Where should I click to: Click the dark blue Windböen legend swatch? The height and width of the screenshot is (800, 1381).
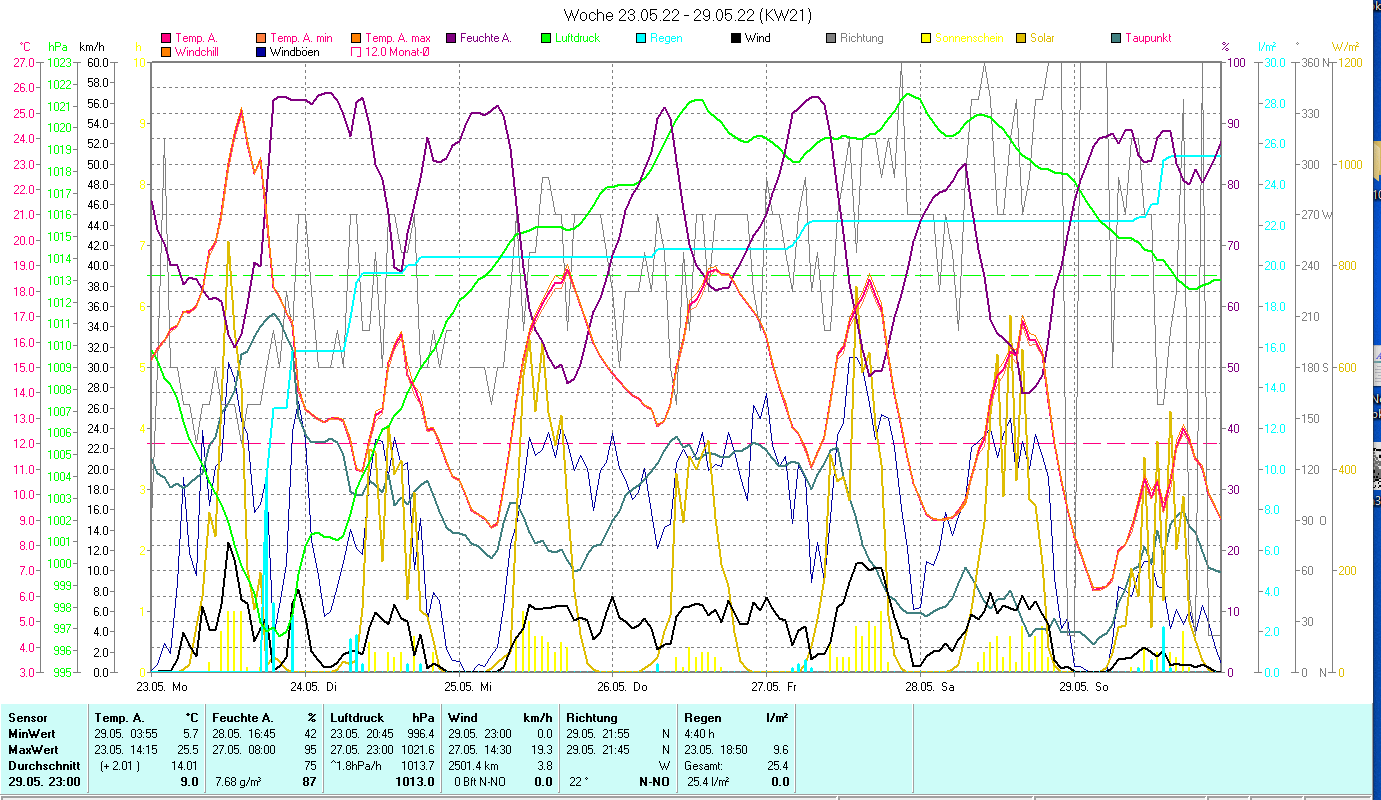pos(262,51)
